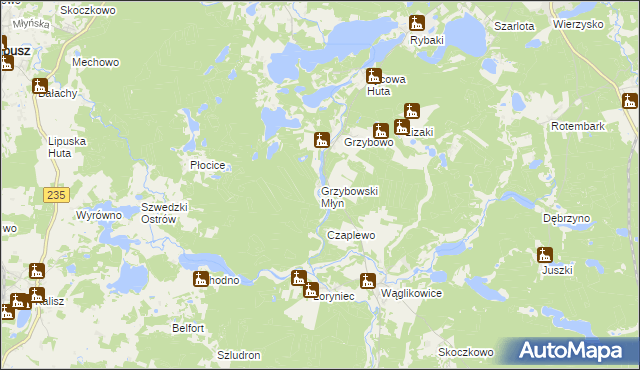
Task: Select the Płocice place label
Action: (208, 165)
